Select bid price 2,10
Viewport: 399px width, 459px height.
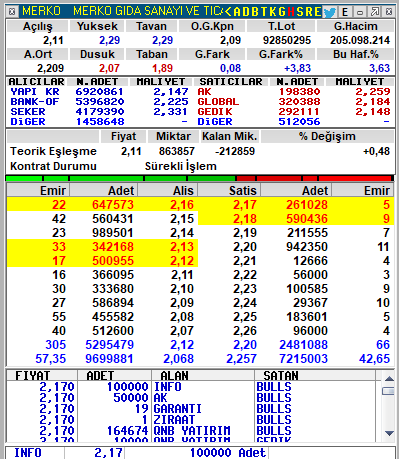point(182,289)
